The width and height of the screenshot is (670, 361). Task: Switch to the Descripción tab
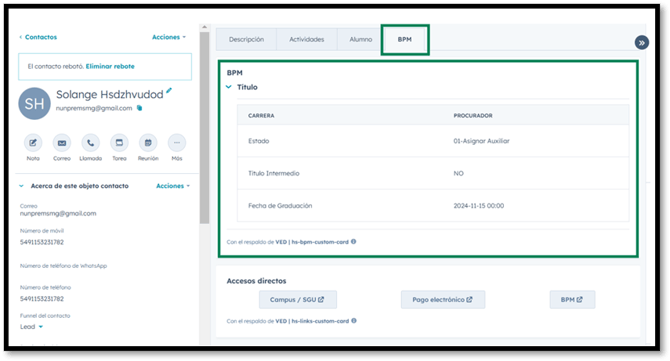246,39
